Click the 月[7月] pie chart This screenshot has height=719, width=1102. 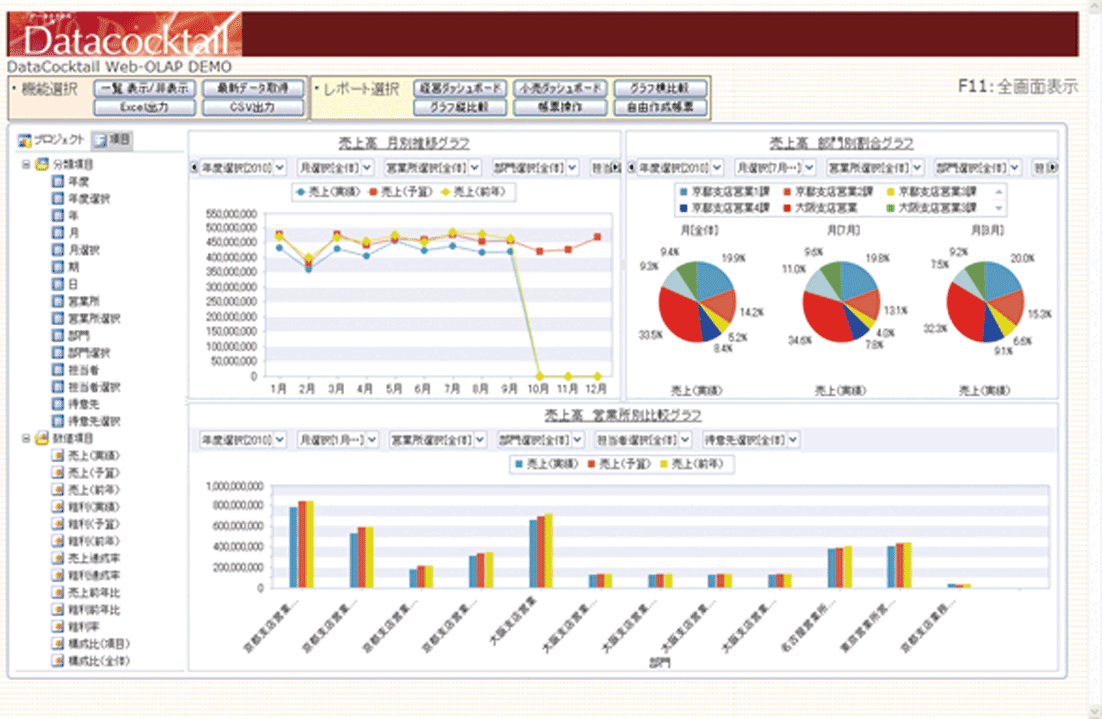841,302
